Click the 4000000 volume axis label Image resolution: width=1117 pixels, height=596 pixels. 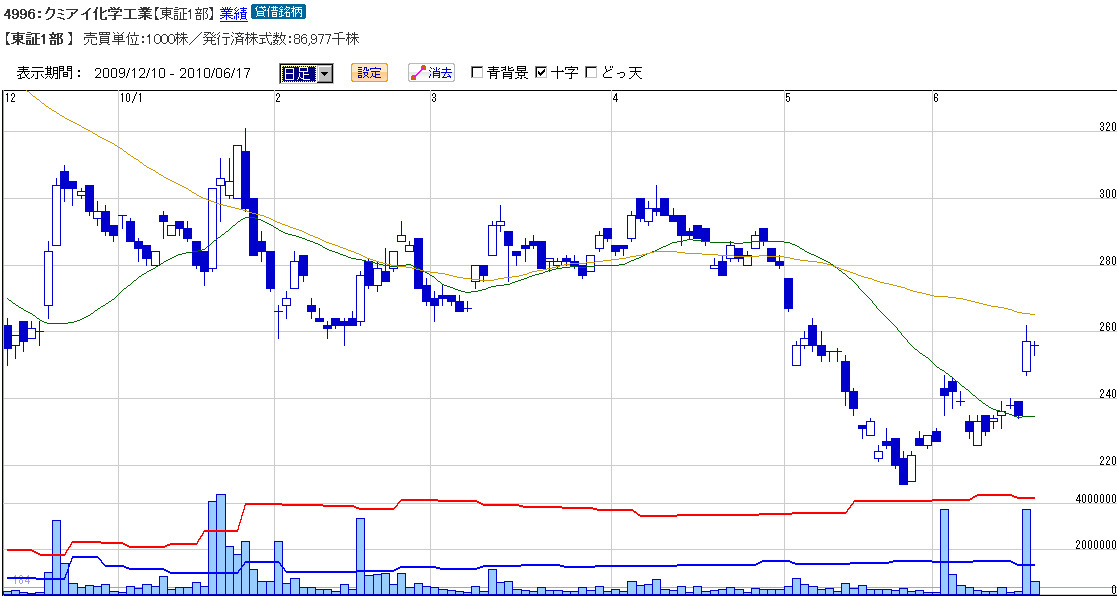[x=1095, y=499]
